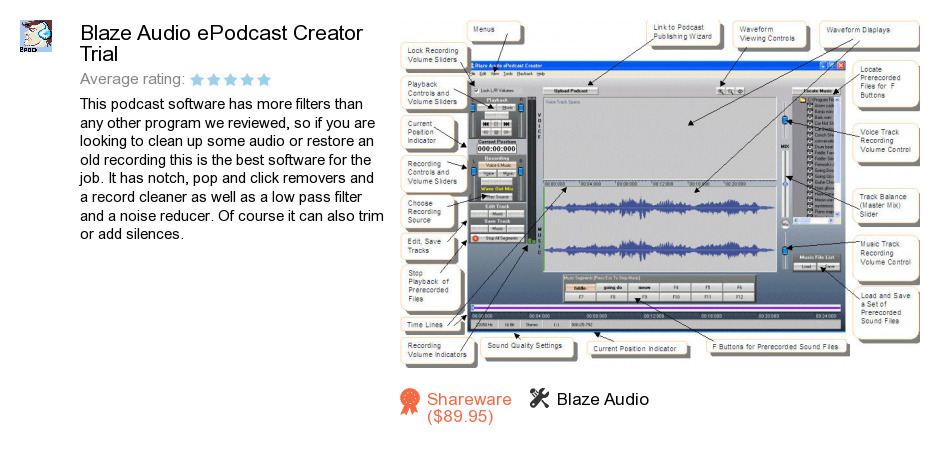The height and width of the screenshot is (452, 940).
Task: Click the Current Position time field
Action: [x=497, y=149]
